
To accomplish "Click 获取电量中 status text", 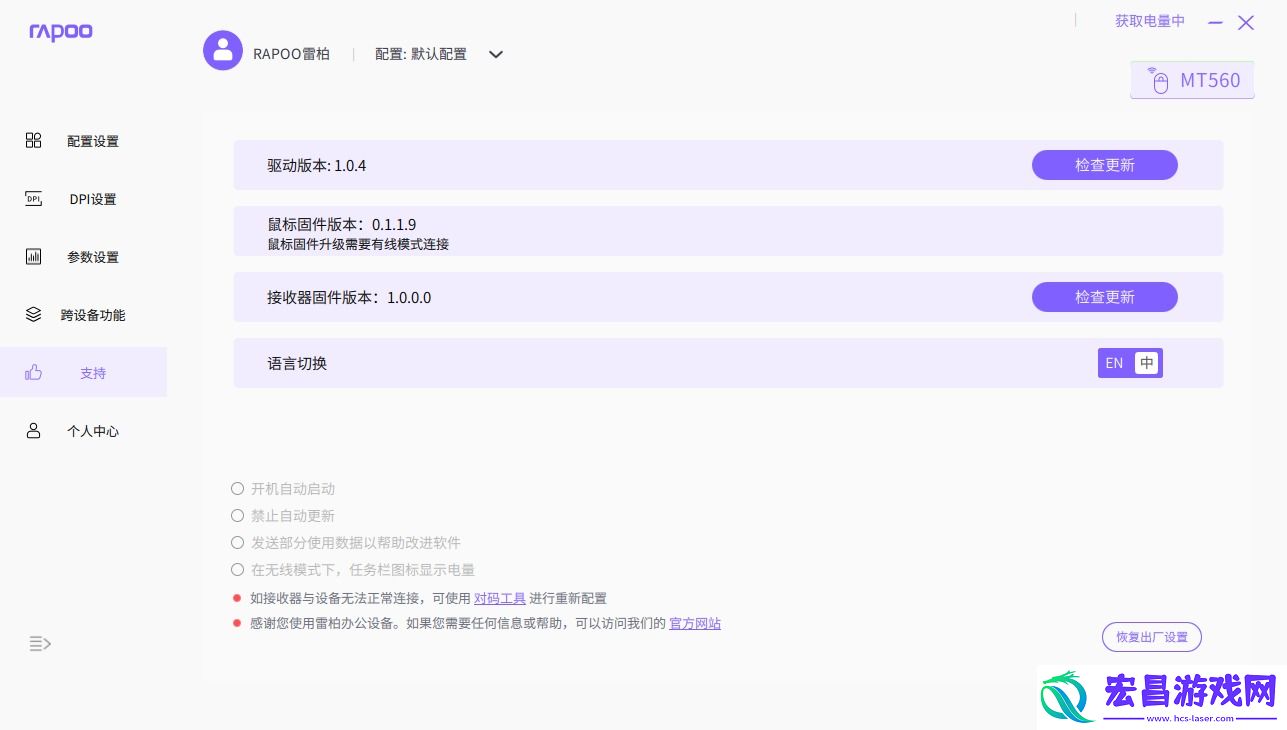I will click(x=1150, y=21).
